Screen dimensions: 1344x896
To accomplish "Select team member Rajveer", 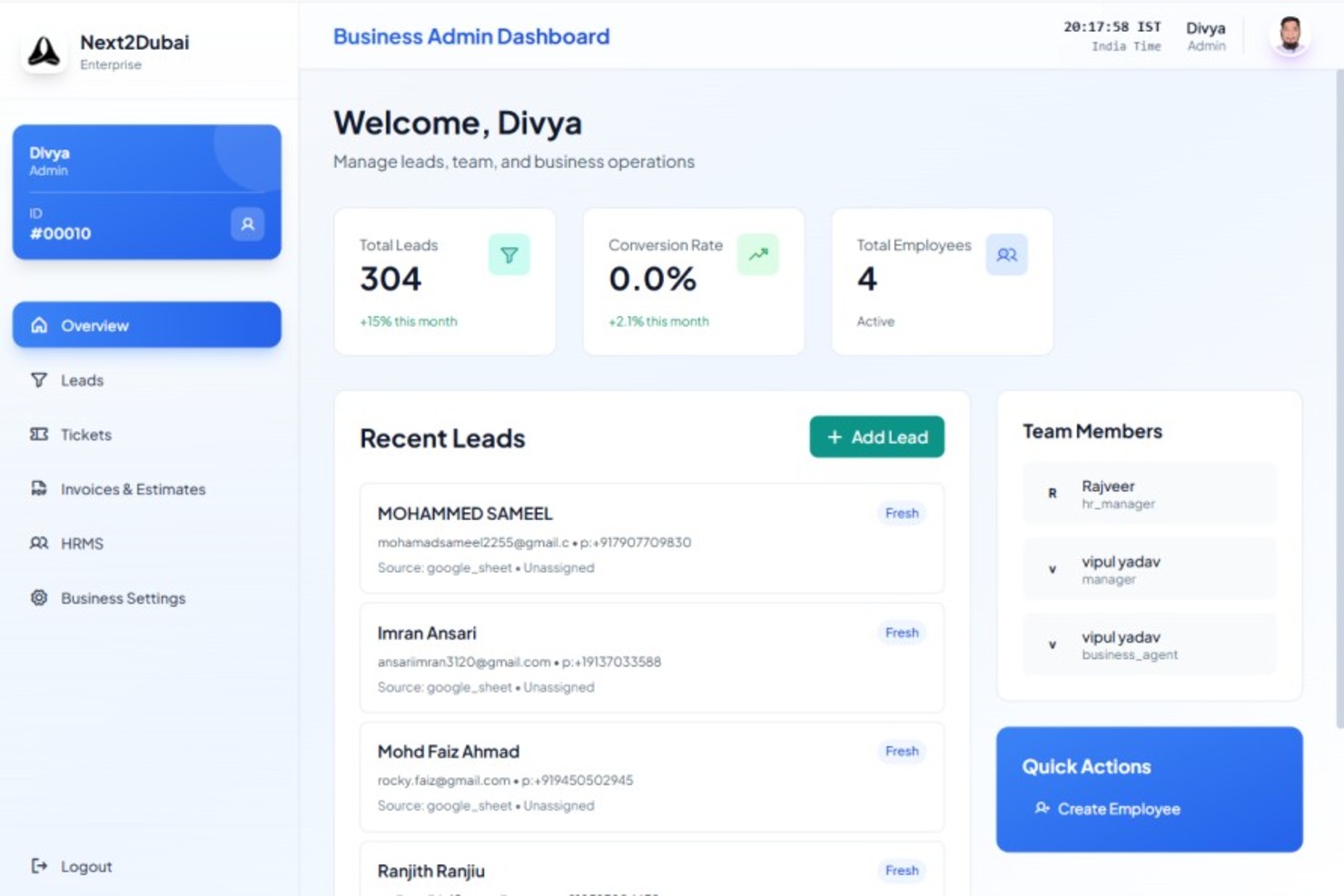I will [x=1150, y=494].
